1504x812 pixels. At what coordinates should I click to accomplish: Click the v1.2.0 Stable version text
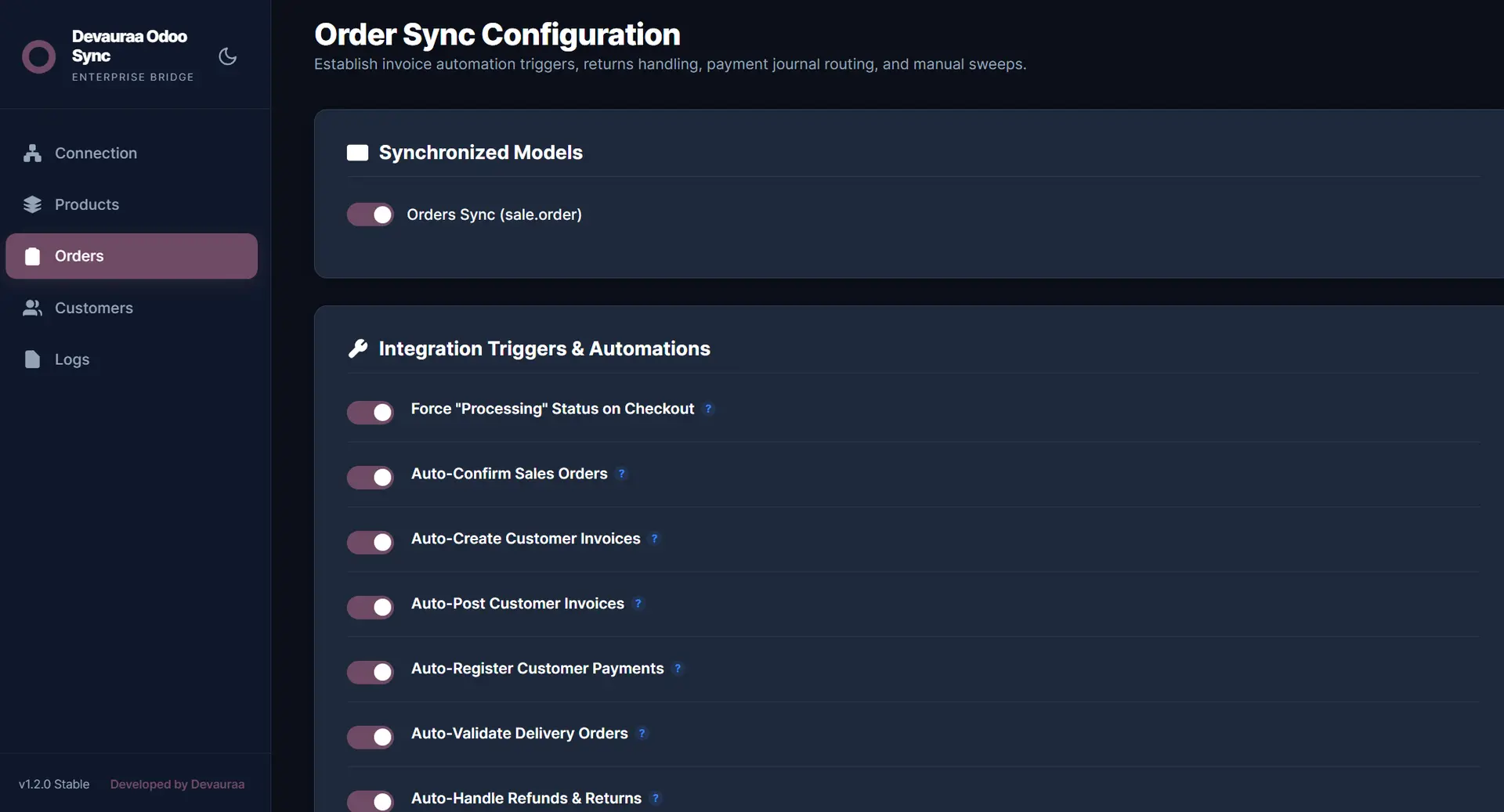click(x=54, y=785)
